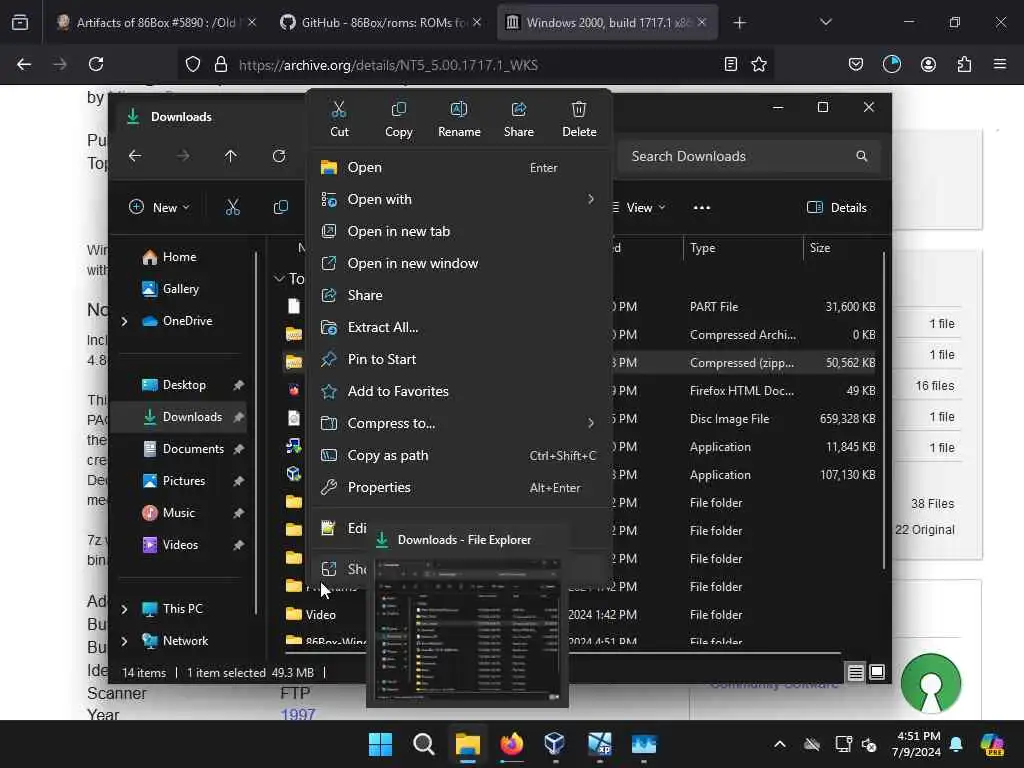Choose Open from the context menu
Screen dimensions: 1024x768
point(460,167)
